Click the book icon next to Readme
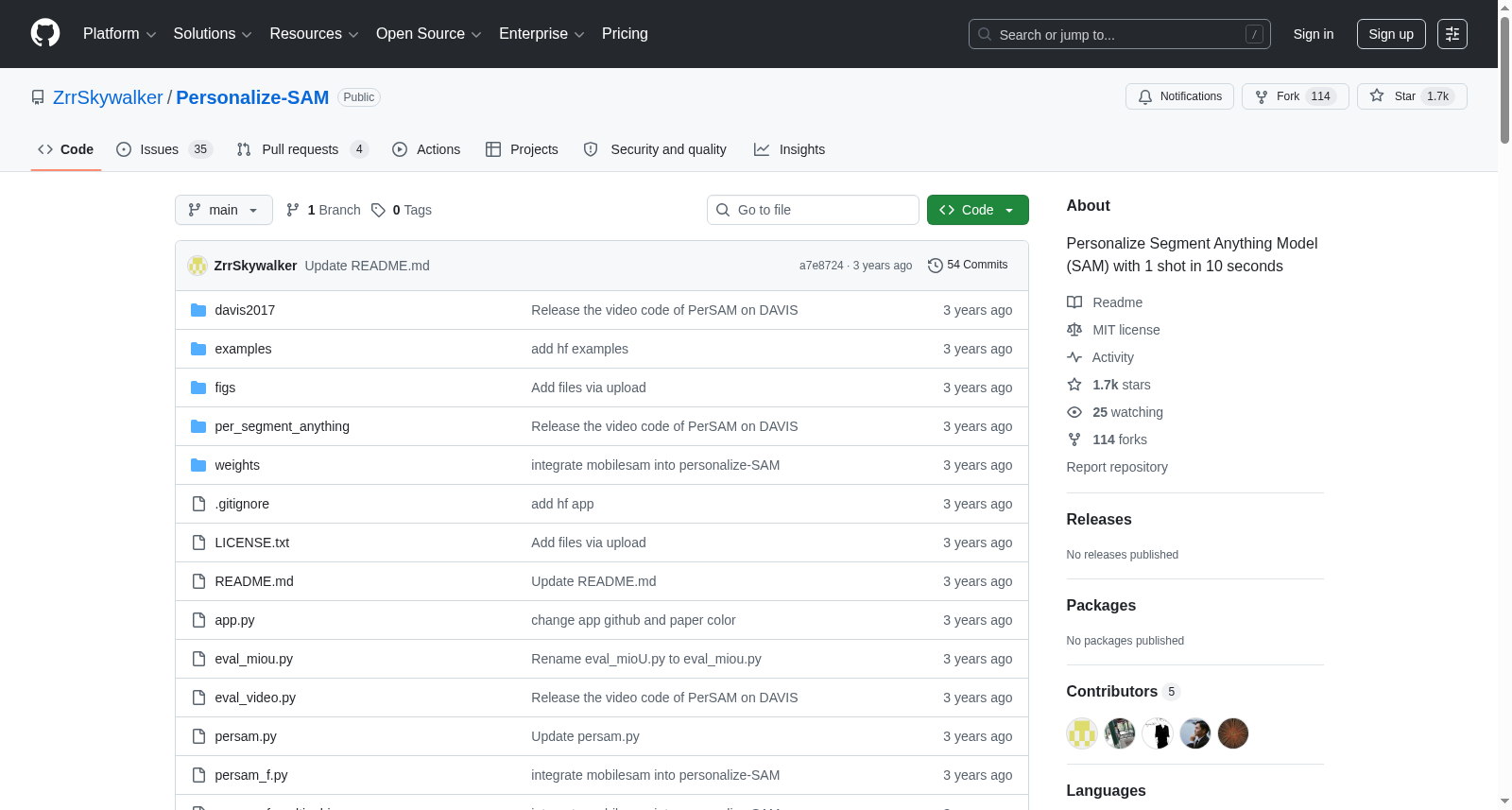This screenshot has width=1512, height=810. (x=1074, y=302)
